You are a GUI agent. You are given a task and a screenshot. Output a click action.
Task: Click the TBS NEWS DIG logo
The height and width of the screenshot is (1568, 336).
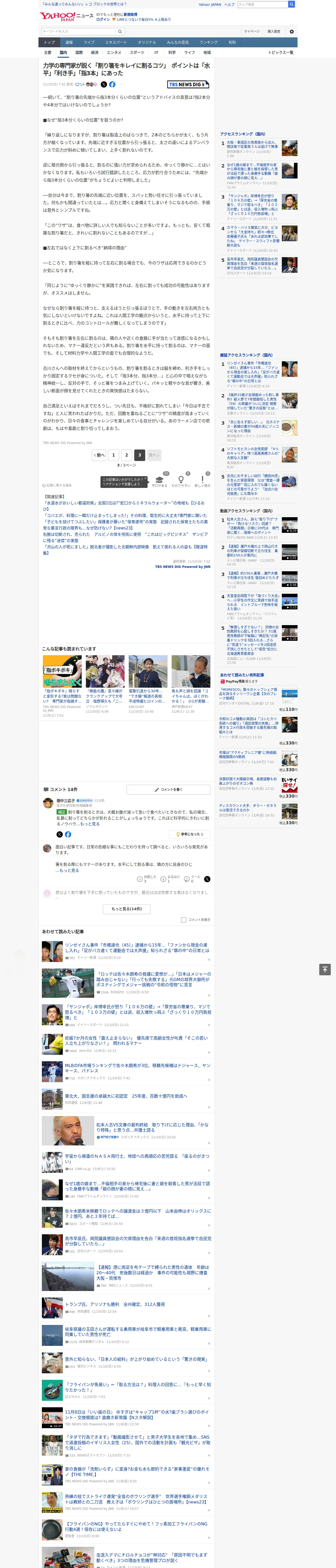(x=188, y=85)
